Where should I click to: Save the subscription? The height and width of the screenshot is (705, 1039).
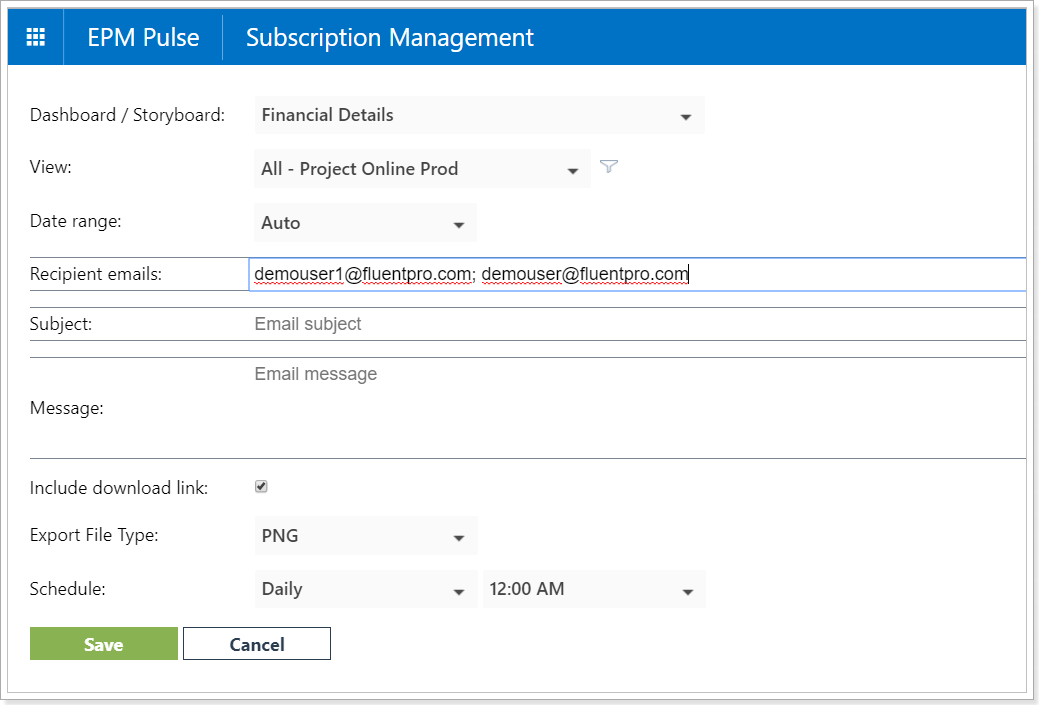(x=104, y=644)
